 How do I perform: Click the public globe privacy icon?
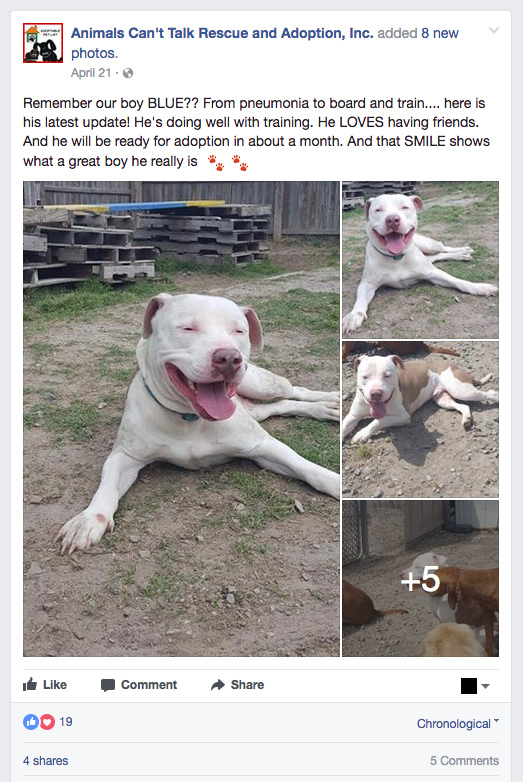coord(128,73)
